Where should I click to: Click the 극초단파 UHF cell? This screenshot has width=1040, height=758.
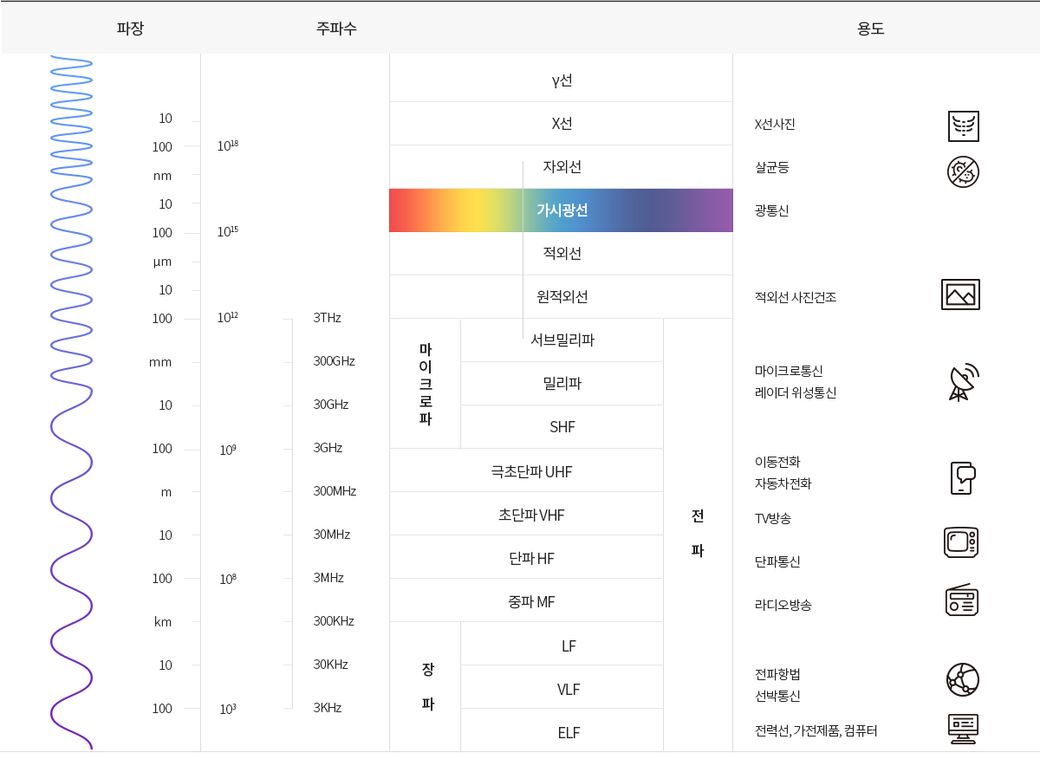tap(526, 471)
